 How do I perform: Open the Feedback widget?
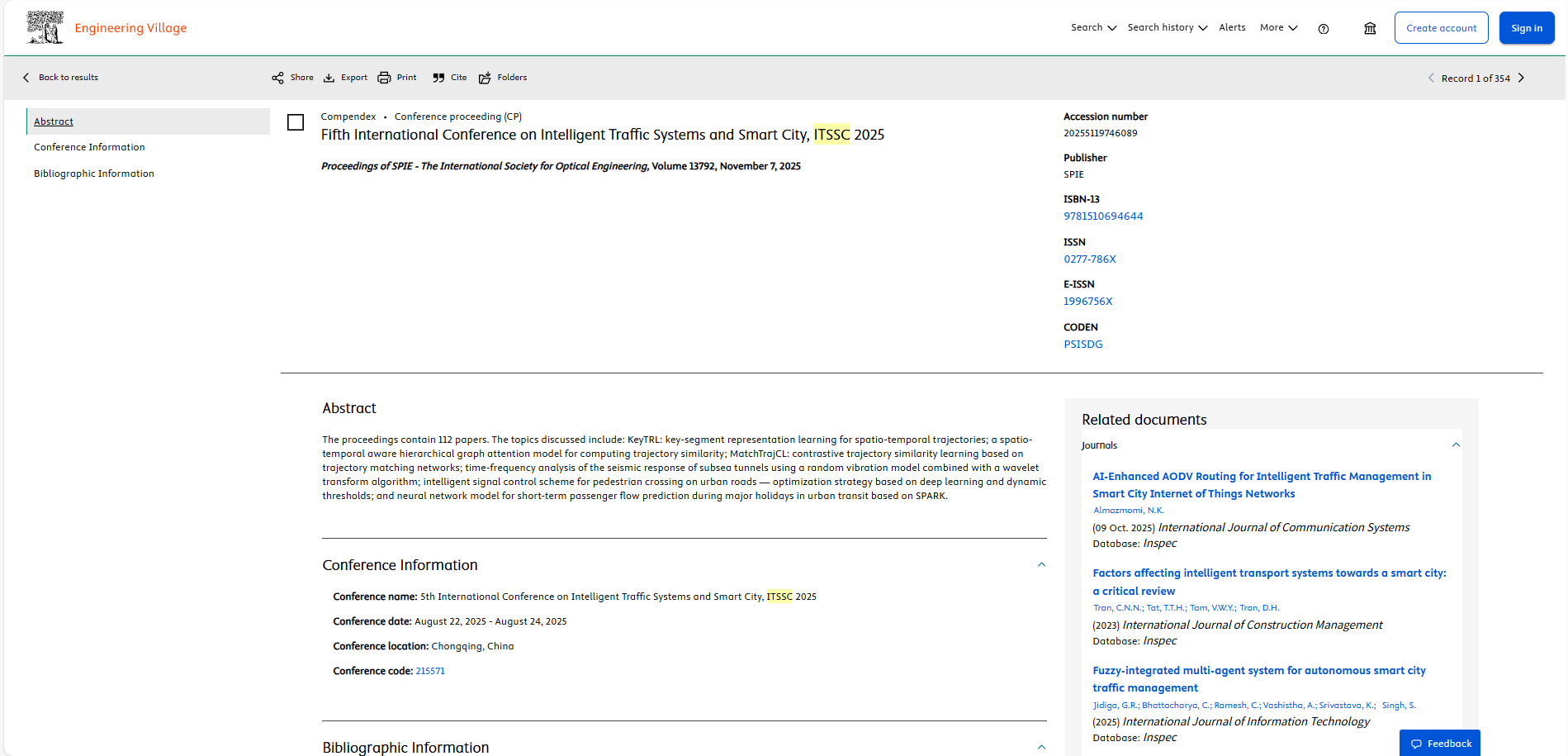tap(1440, 743)
